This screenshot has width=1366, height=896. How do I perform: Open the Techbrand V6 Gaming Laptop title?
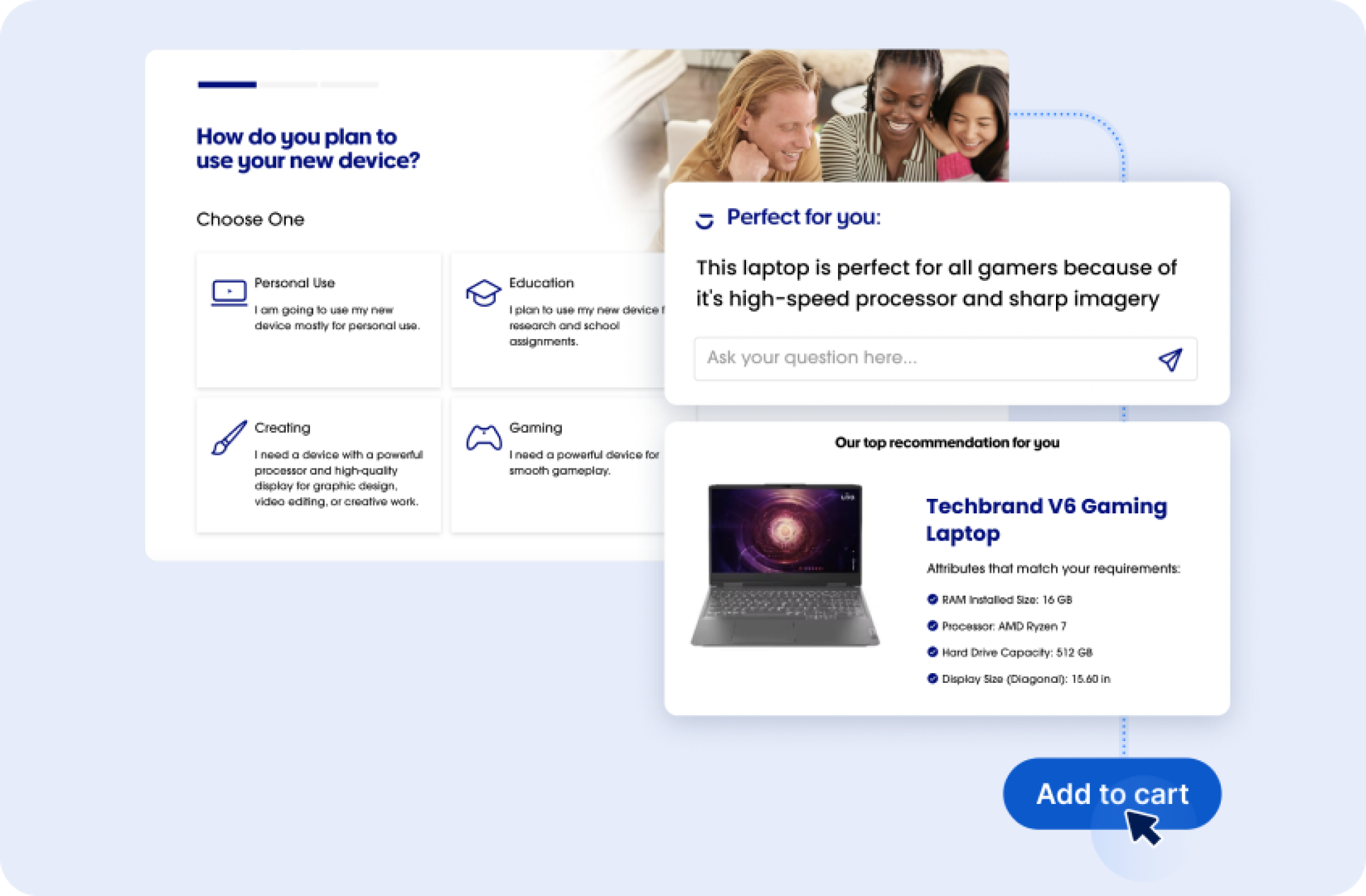click(1046, 519)
